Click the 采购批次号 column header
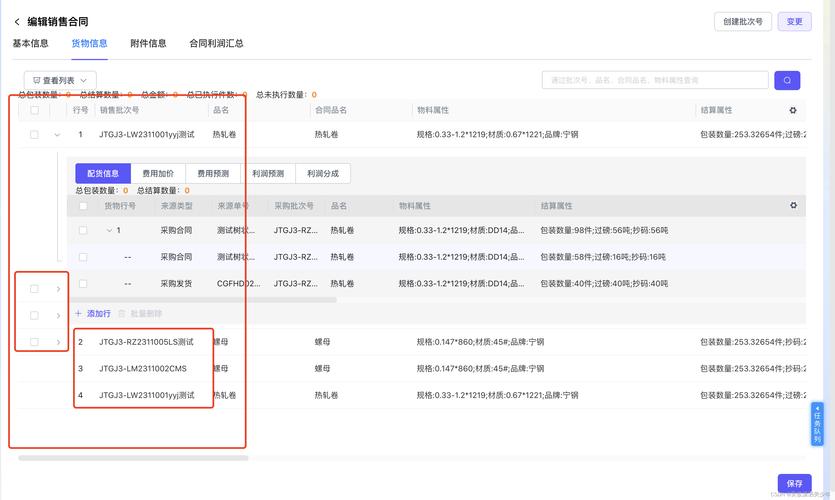Viewport: 835px width, 500px height. 294,206
